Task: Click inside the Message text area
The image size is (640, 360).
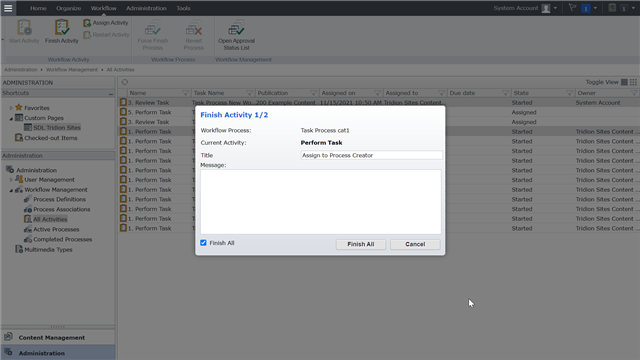Action: click(x=321, y=202)
